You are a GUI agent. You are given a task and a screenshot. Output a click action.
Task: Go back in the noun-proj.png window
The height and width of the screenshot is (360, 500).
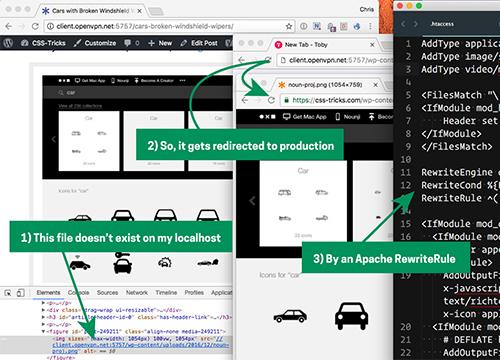coord(245,100)
